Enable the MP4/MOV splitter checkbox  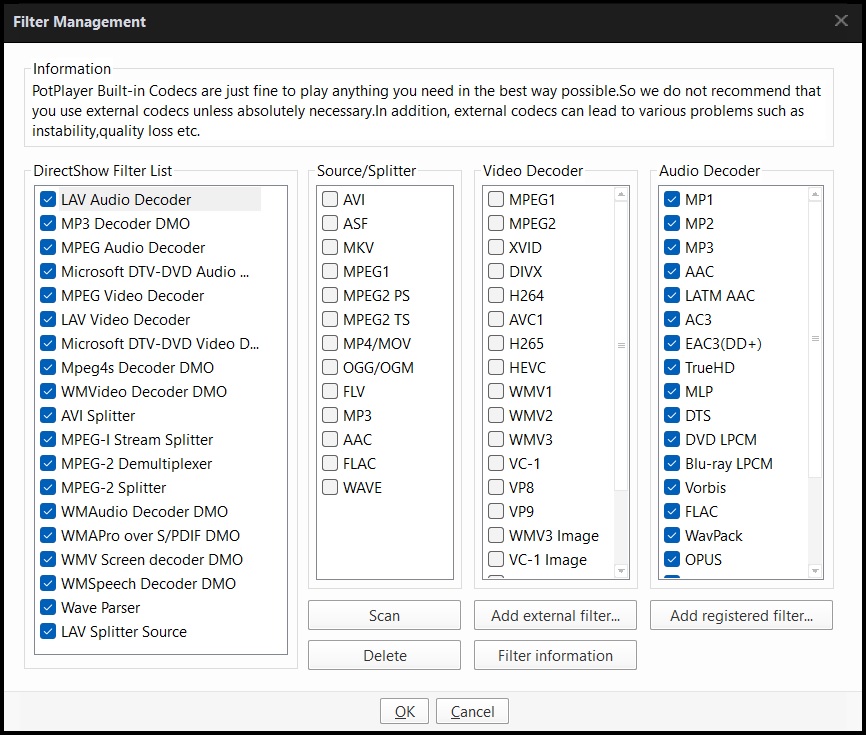click(330, 344)
